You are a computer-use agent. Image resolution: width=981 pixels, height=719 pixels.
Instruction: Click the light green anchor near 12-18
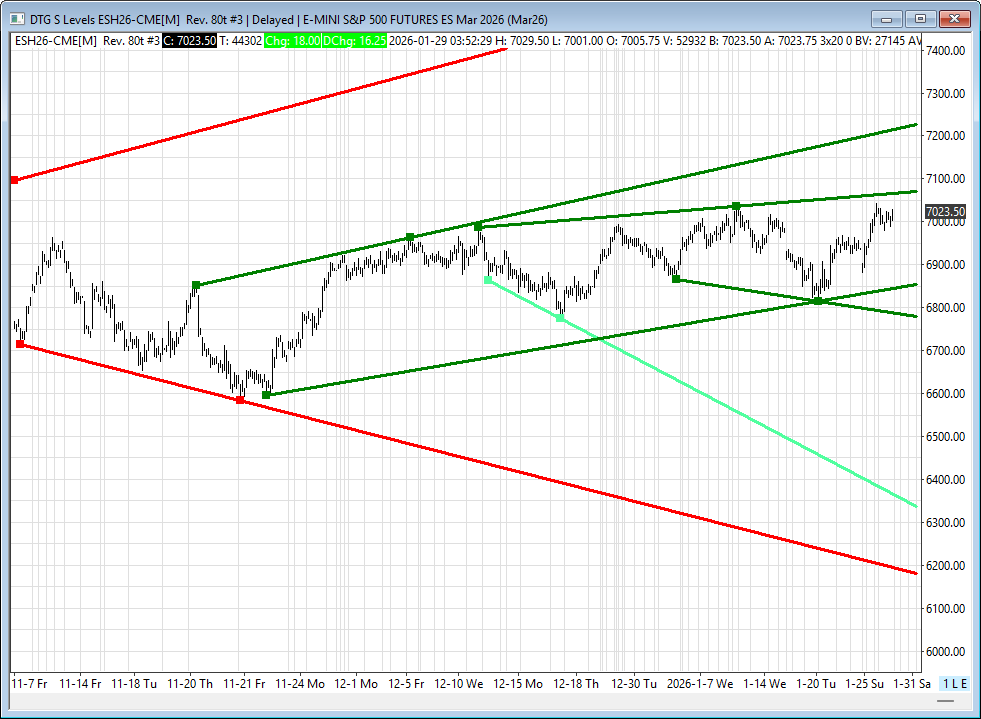pyautogui.click(x=560, y=318)
